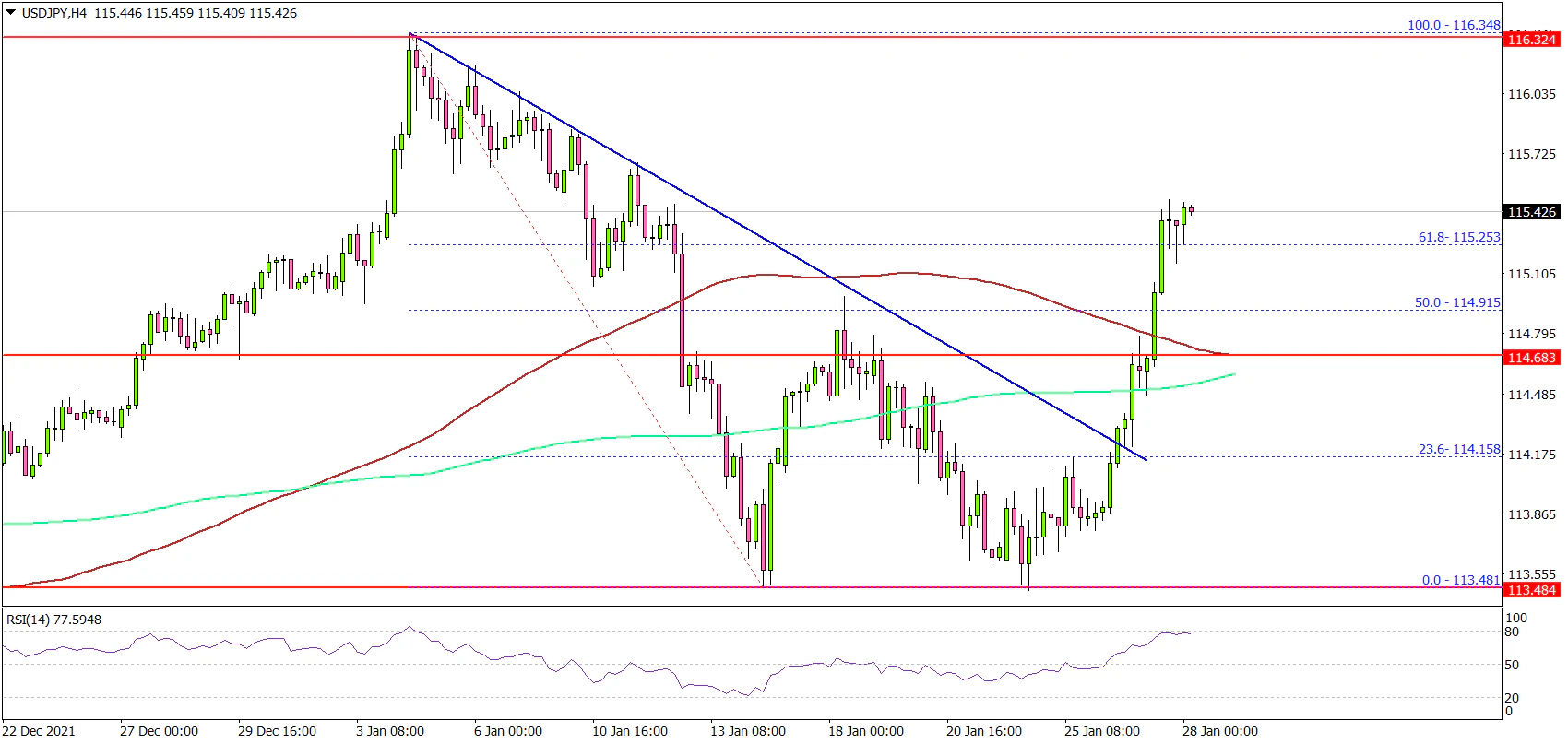The height and width of the screenshot is (744, 1568).
Task: Click the 116.035 price axis value
Action: [x=1529, y=94]
